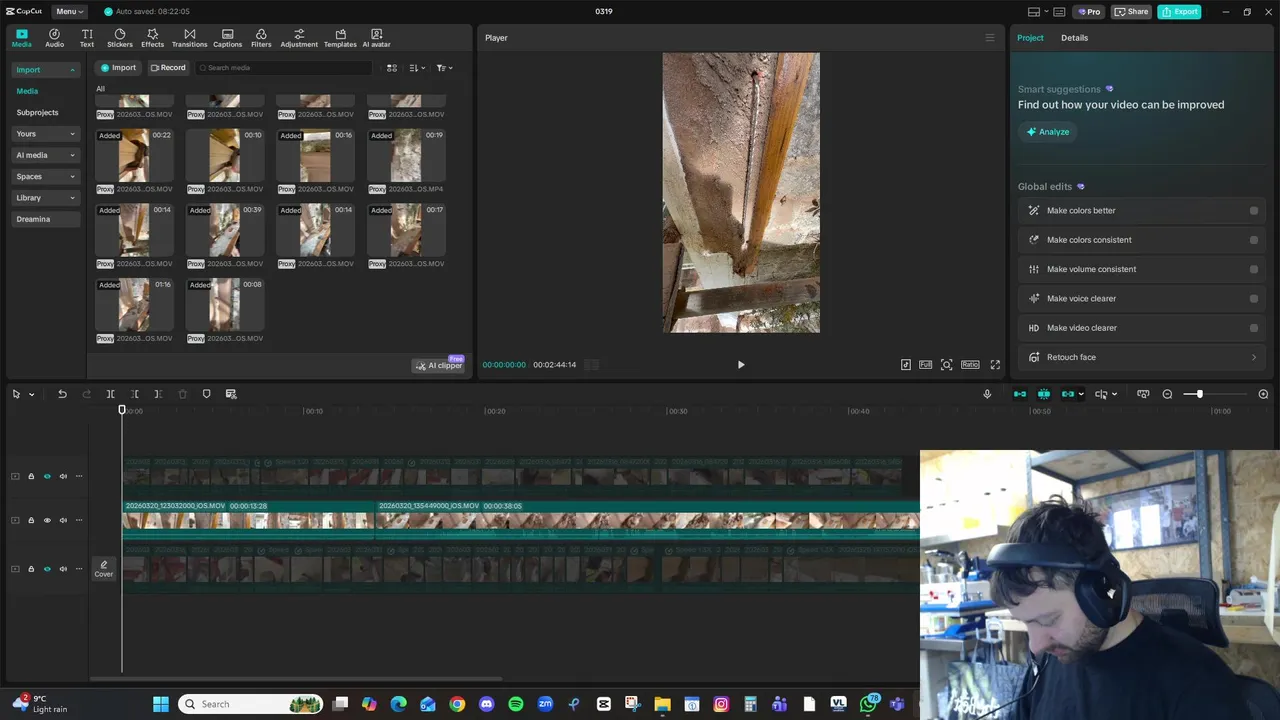Switch to the Details tab
This screenshot has width=1280, height=720.
[1074, 38]
